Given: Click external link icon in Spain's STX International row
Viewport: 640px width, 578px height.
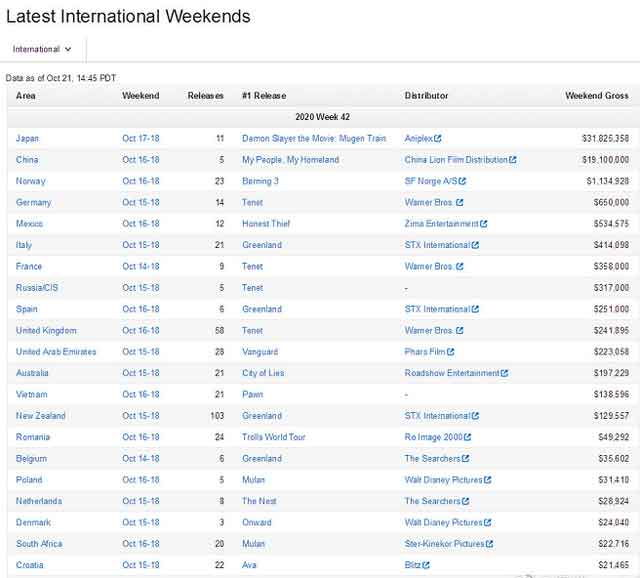Looking at the screenshot, I should coord(475,309).
